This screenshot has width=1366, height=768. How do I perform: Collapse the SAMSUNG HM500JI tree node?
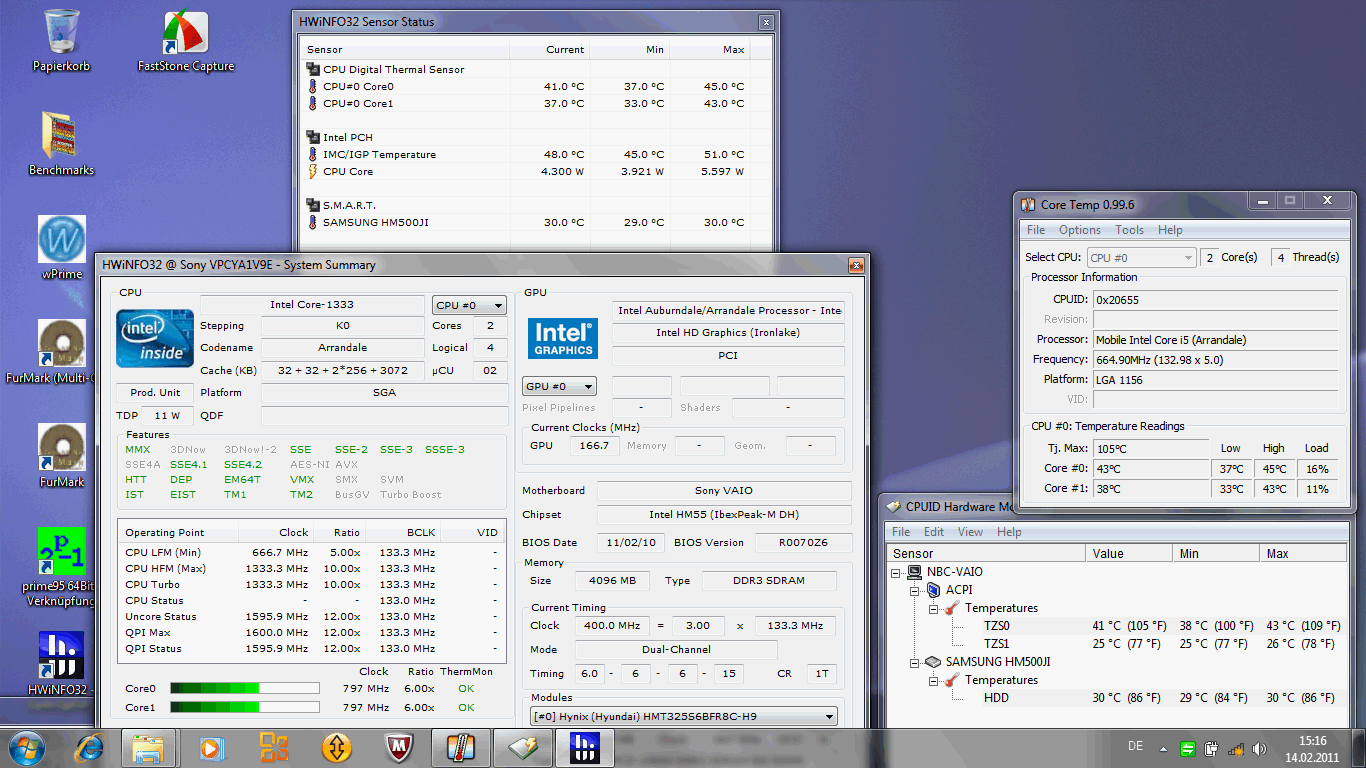pos(916,662)
